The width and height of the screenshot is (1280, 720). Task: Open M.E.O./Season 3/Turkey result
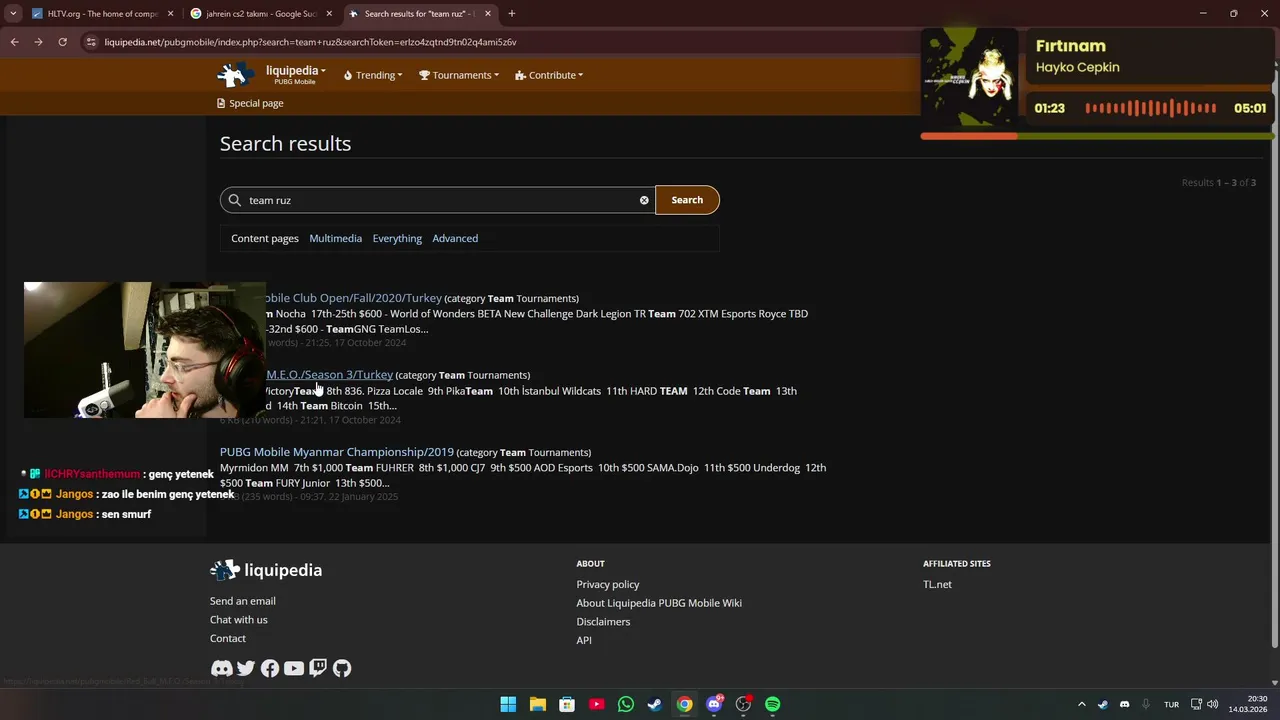click(x=330, y=375)
